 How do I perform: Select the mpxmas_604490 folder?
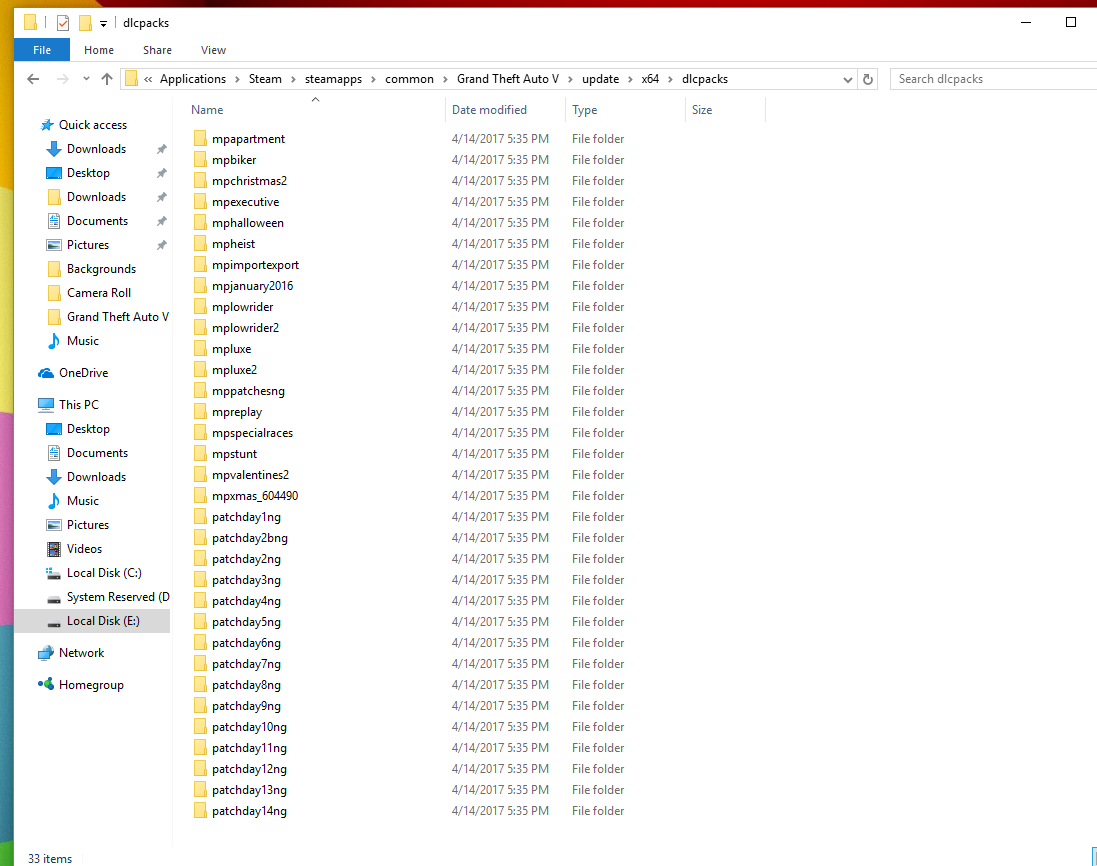[255, 495]
